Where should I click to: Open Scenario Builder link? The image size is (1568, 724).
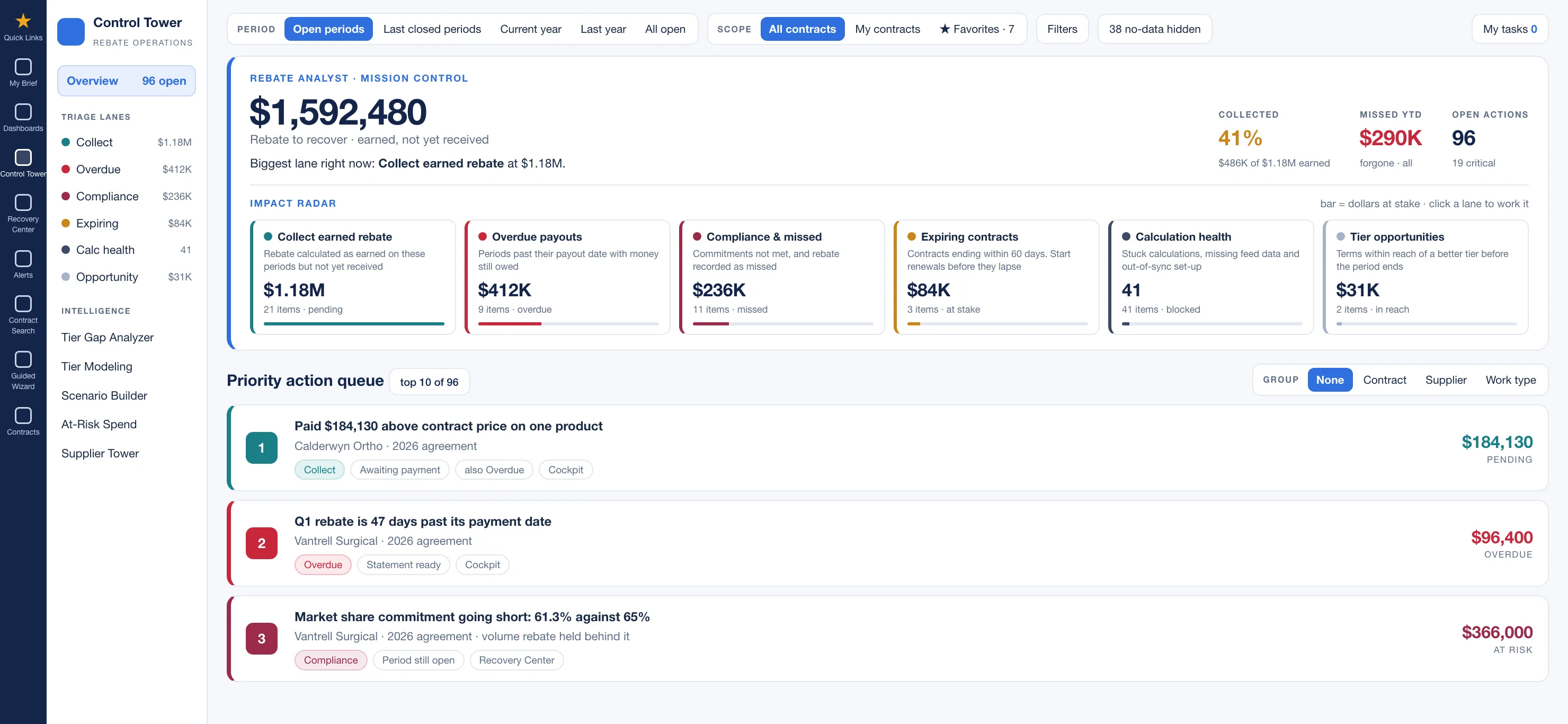click(x=104, y=396)
